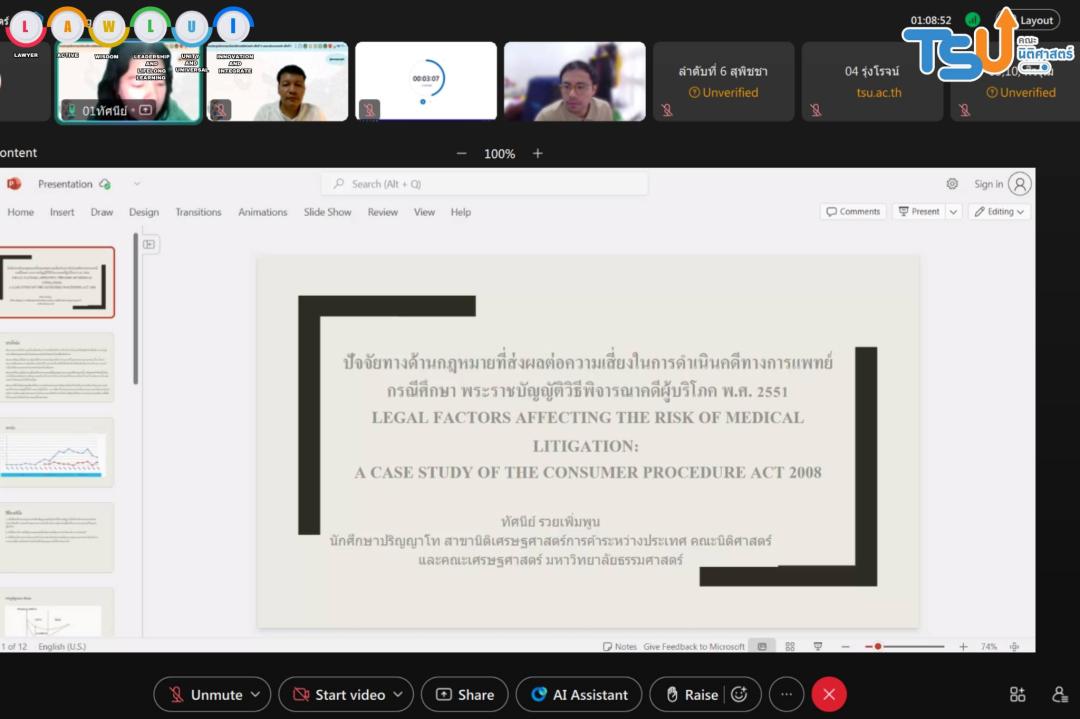The image size is (1080, 719).
Task: Click the account profile avatar icon
Action: 1020,184
